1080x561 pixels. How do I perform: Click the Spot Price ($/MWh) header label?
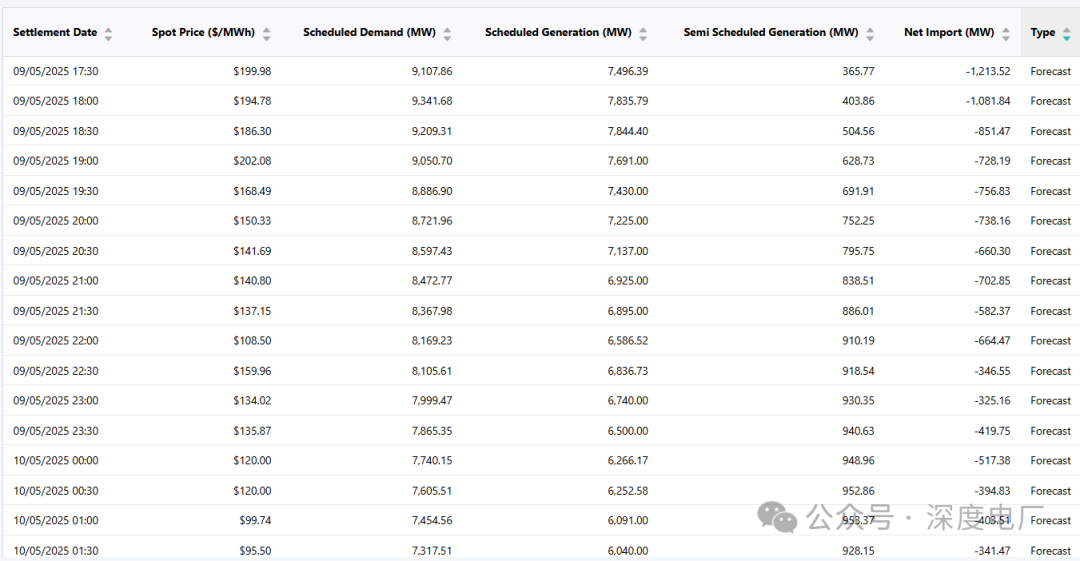click(204, 33)
